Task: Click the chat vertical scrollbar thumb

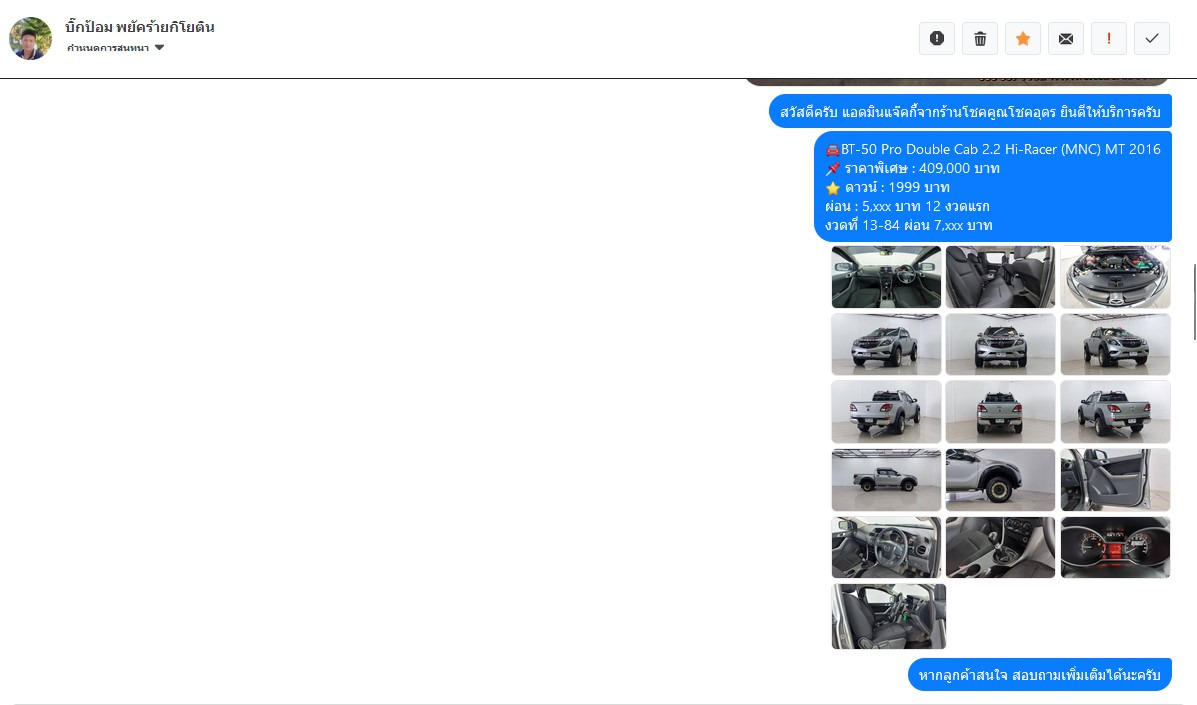Action: [x=1195, y=301]
